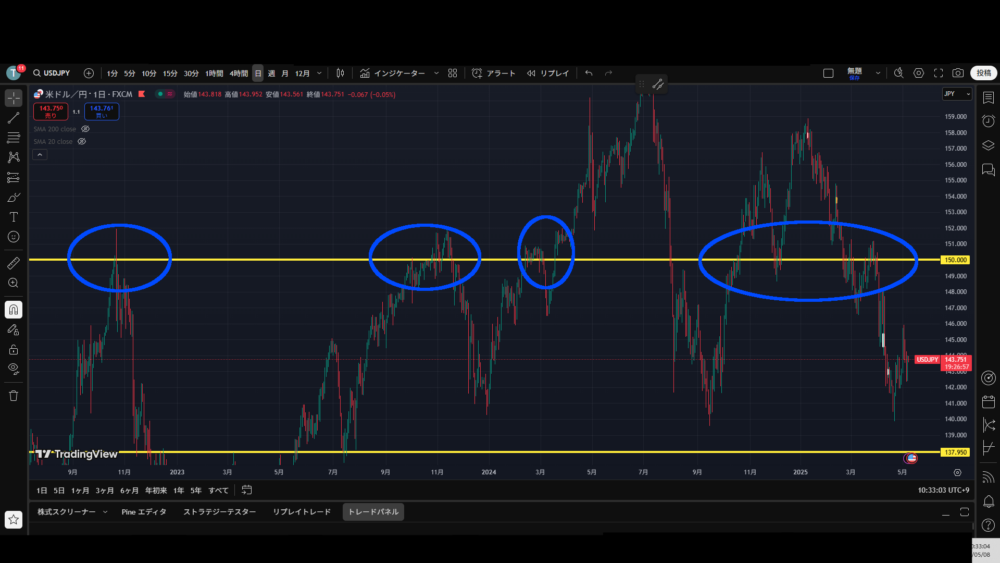Click the redo arrow

[x=608, y=73]
